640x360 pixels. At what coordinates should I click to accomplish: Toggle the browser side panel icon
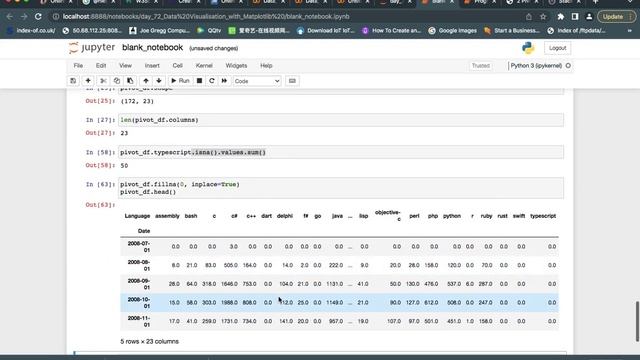[x=575, y=17]
